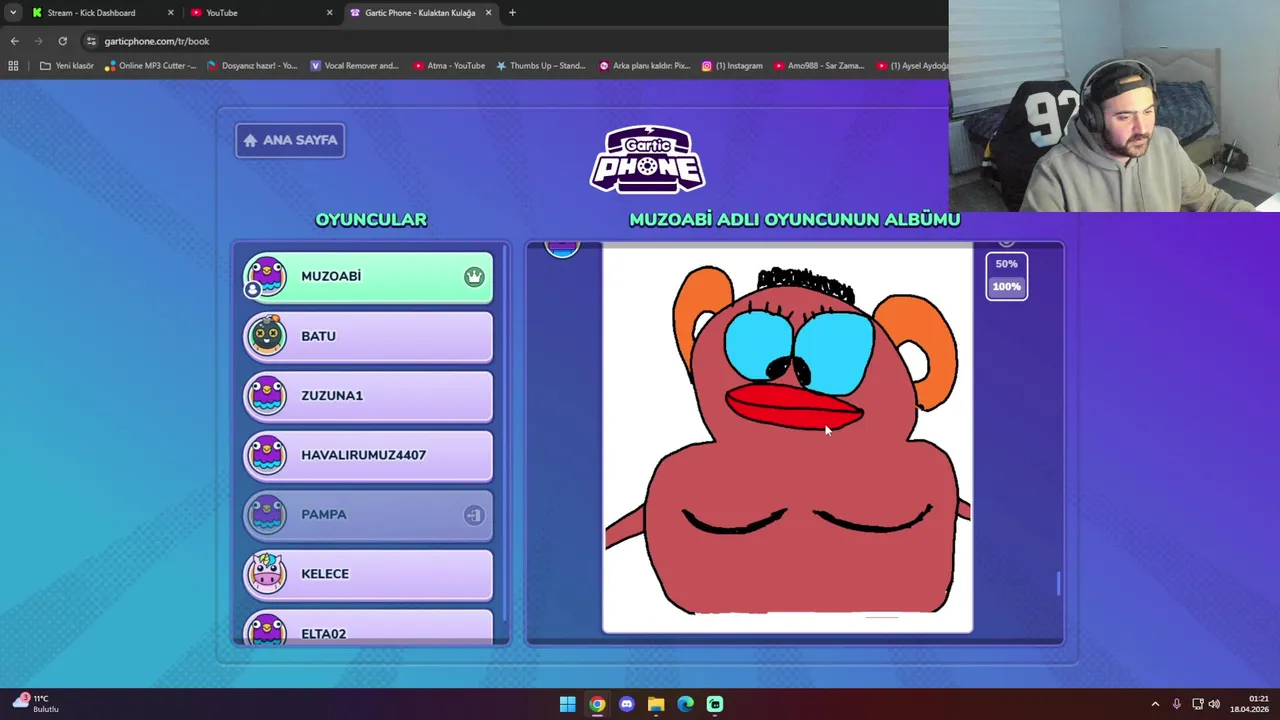
Task: Open Yeni klasör bookmark folder
Action: click(x=67, y=66)
